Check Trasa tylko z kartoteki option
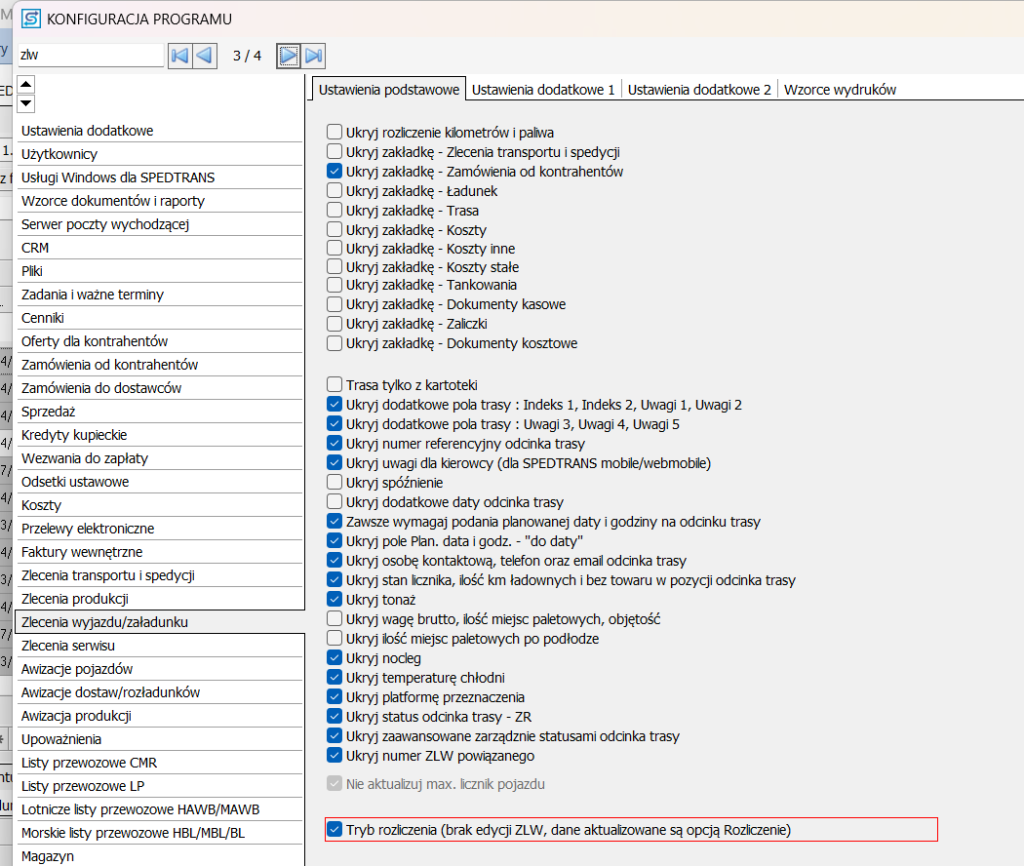Image resolution: width=1024 pixels, height=866 pixels. [334, 385]
